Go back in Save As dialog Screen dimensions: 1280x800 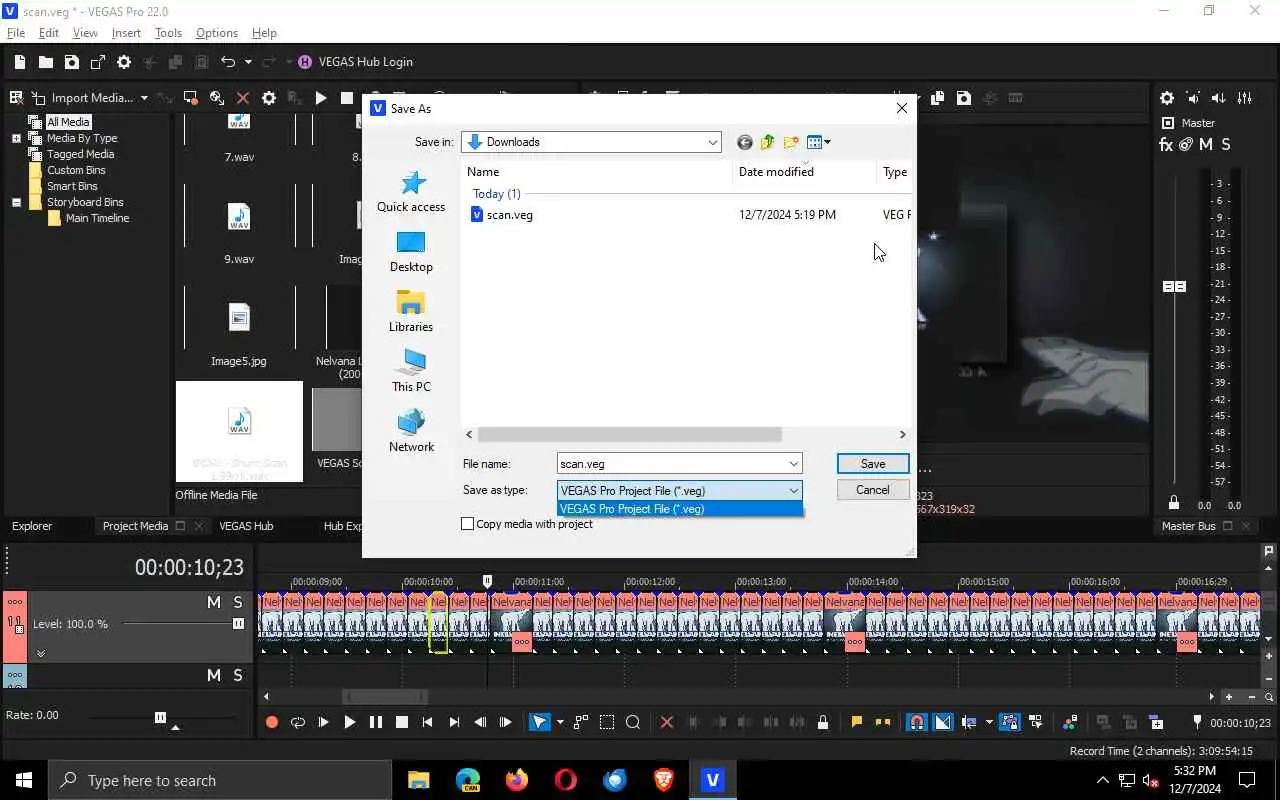[x=744, y=142]
